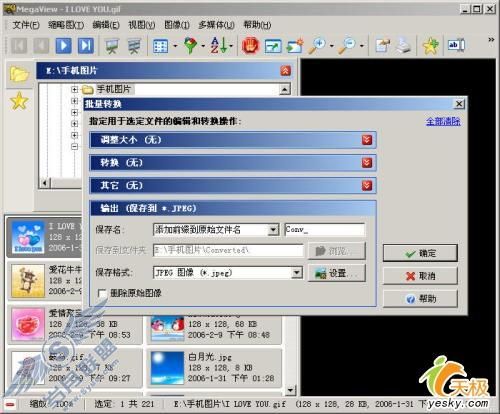Open dropdown arrow next to thumbnail view icon
Image resolution: width=500 pixels, height=414 pixels.
[175, 46]
